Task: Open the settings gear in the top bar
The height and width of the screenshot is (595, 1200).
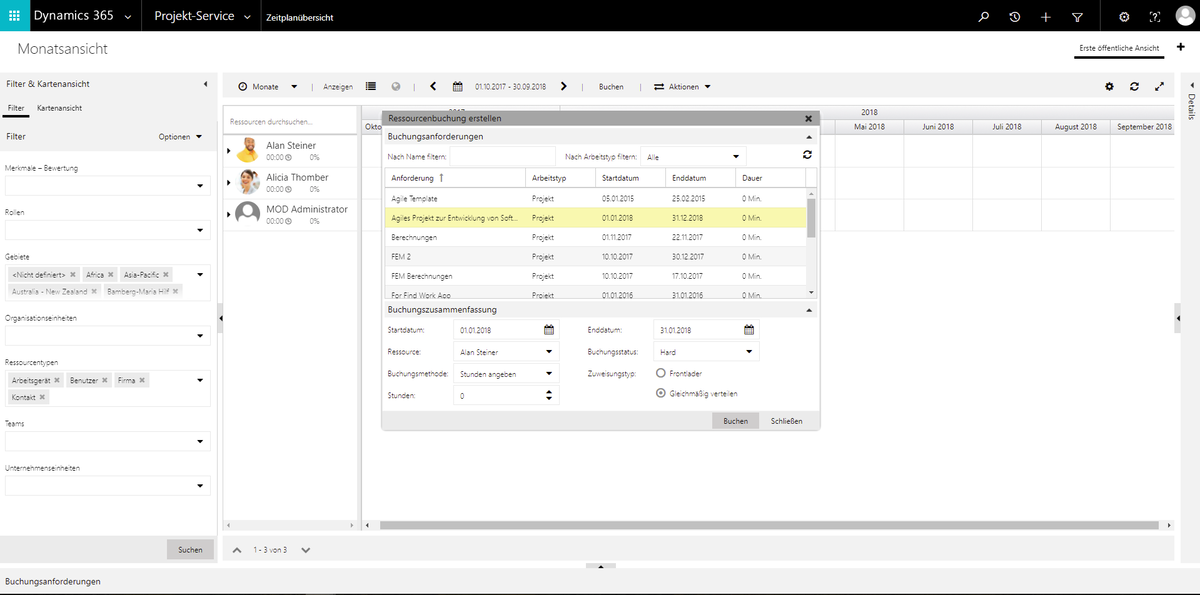Action: click(1124, 17)
